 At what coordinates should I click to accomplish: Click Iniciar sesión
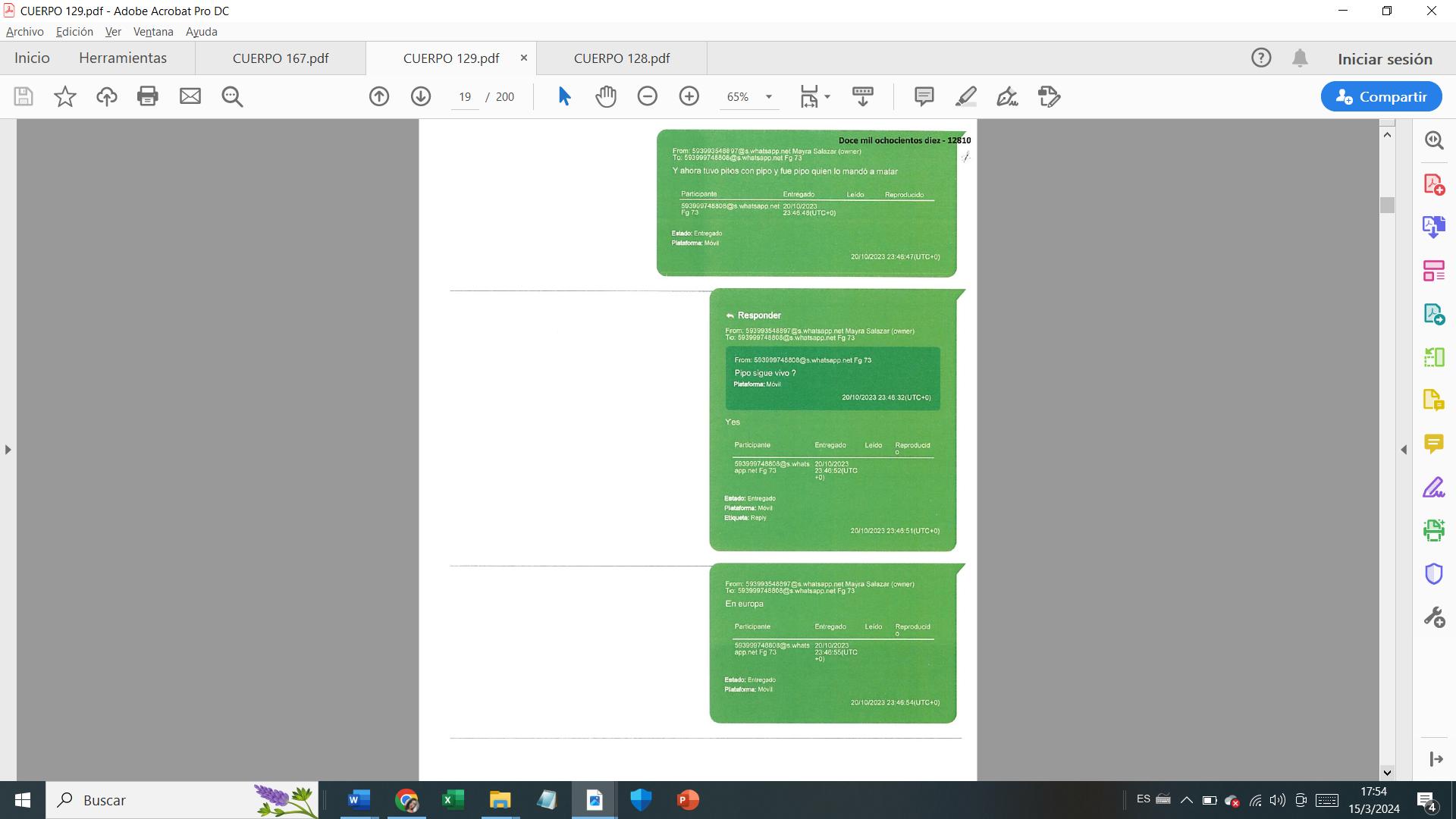[1385, 59]
